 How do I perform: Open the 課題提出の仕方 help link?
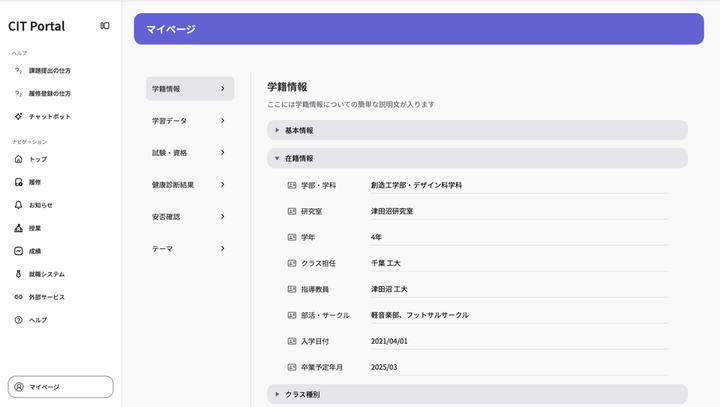[49, 71]
